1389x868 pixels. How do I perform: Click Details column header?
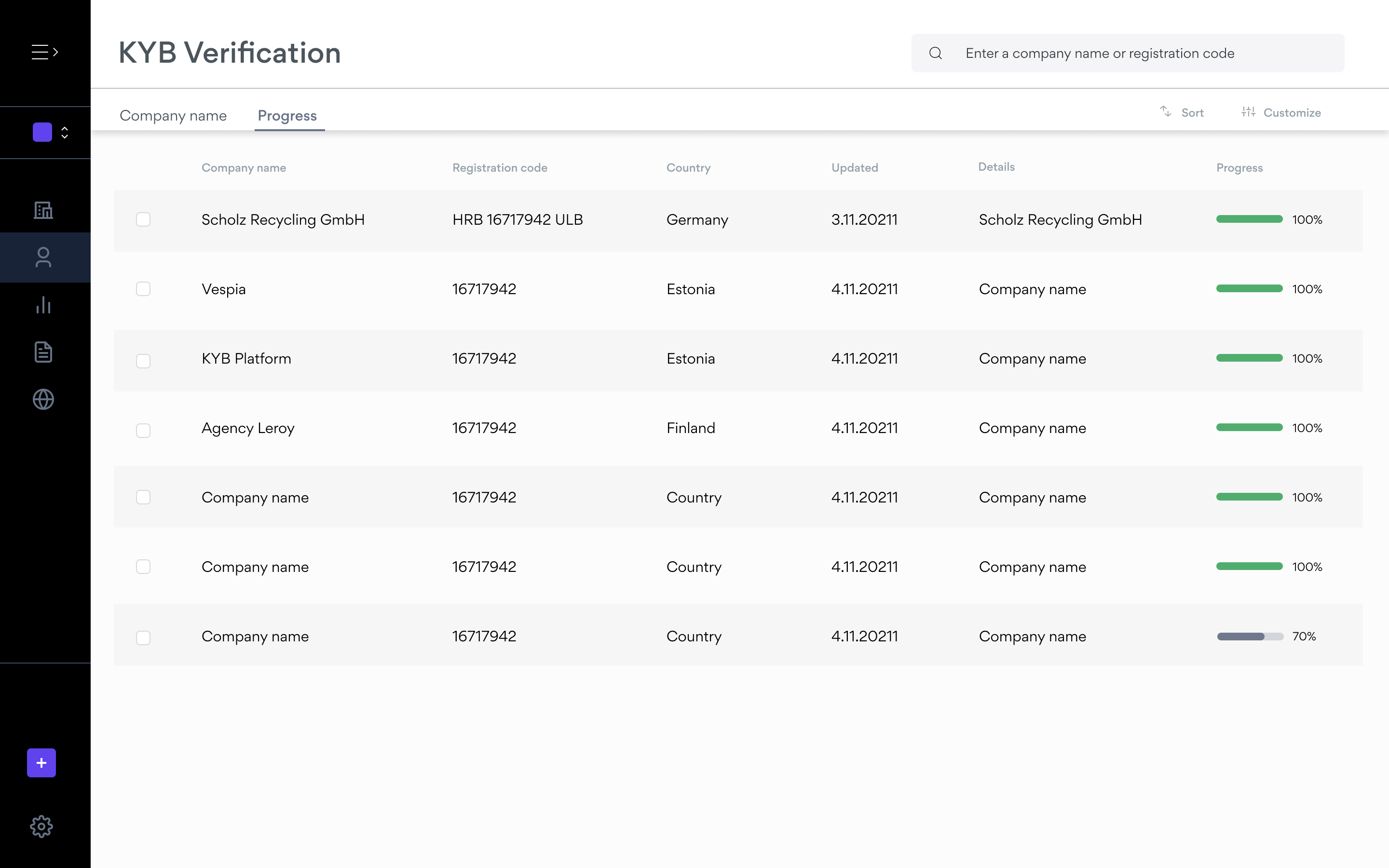[x=996, y=166]
